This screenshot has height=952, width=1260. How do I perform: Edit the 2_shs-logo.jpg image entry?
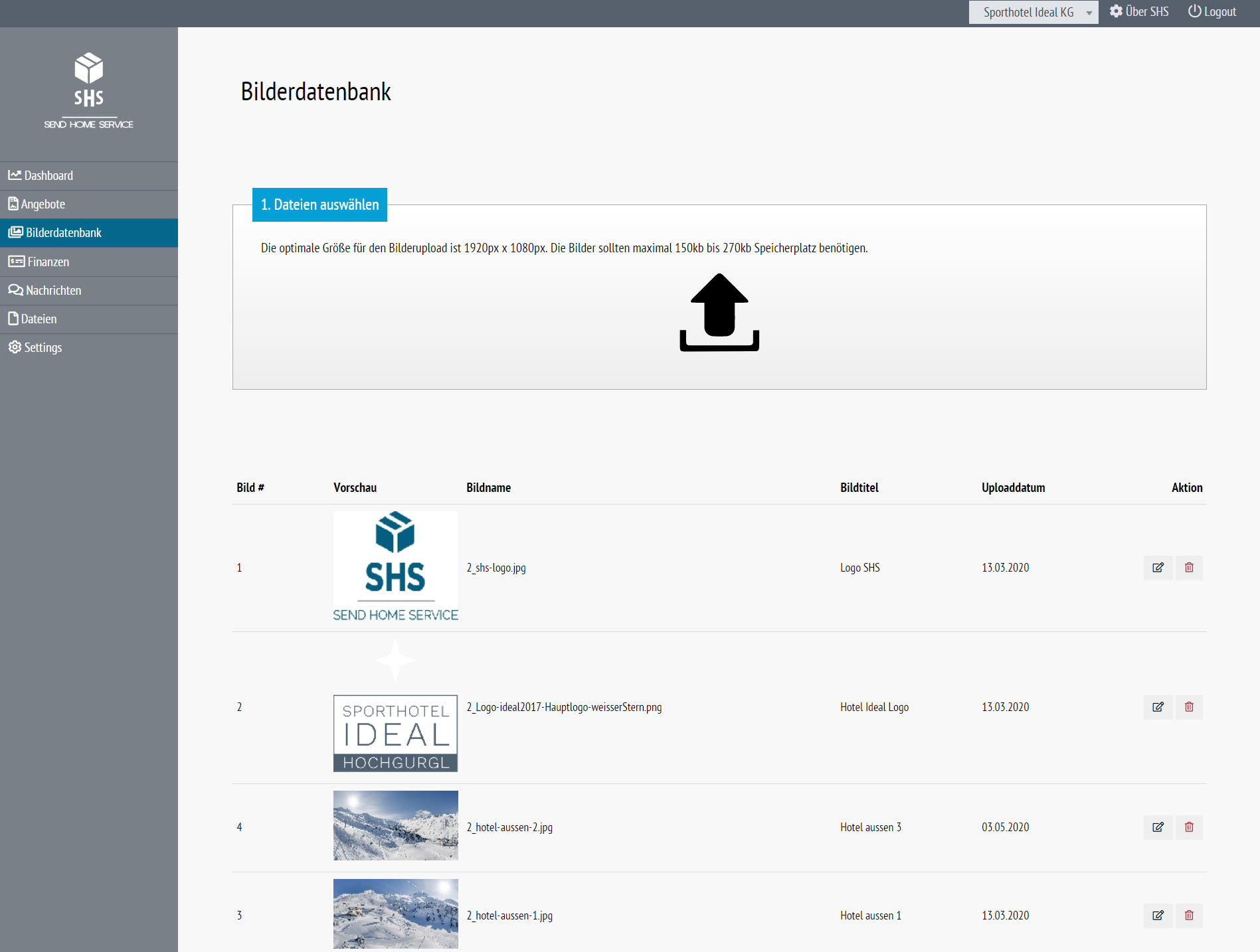[1158, 568]
